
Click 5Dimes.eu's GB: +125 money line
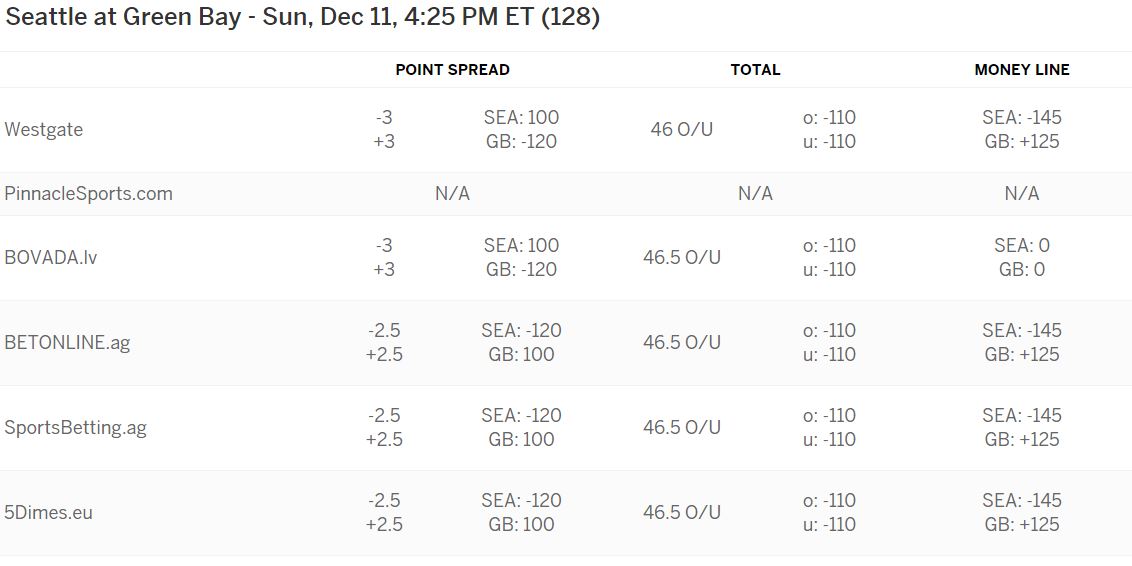point(1022,525)
